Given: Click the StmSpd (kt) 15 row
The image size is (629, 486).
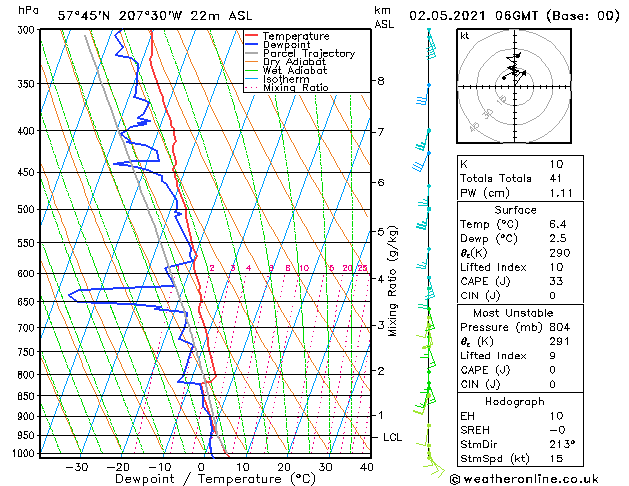Looking at the screenshot, I should (520, 459).
